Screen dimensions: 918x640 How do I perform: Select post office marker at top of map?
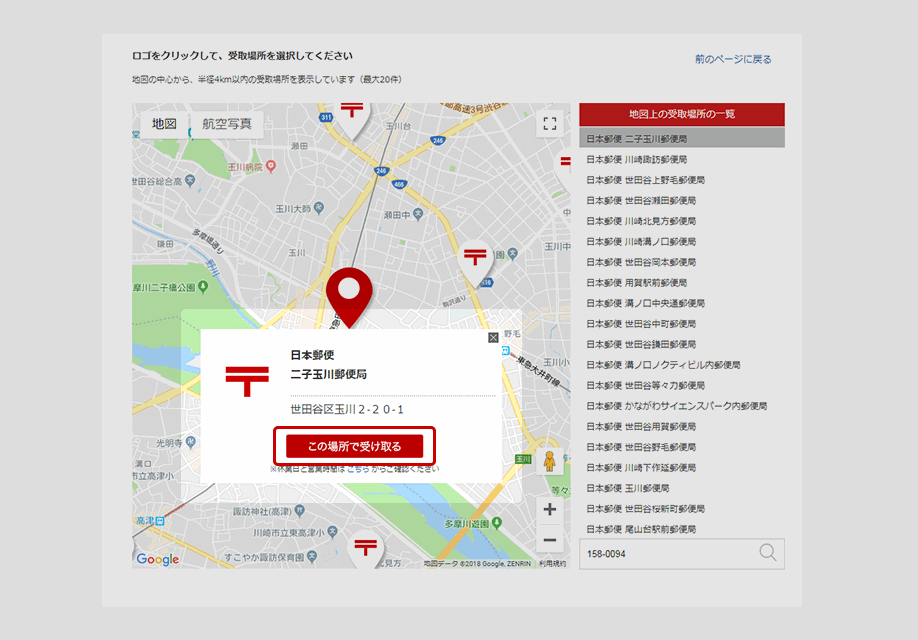pos(351,115)
